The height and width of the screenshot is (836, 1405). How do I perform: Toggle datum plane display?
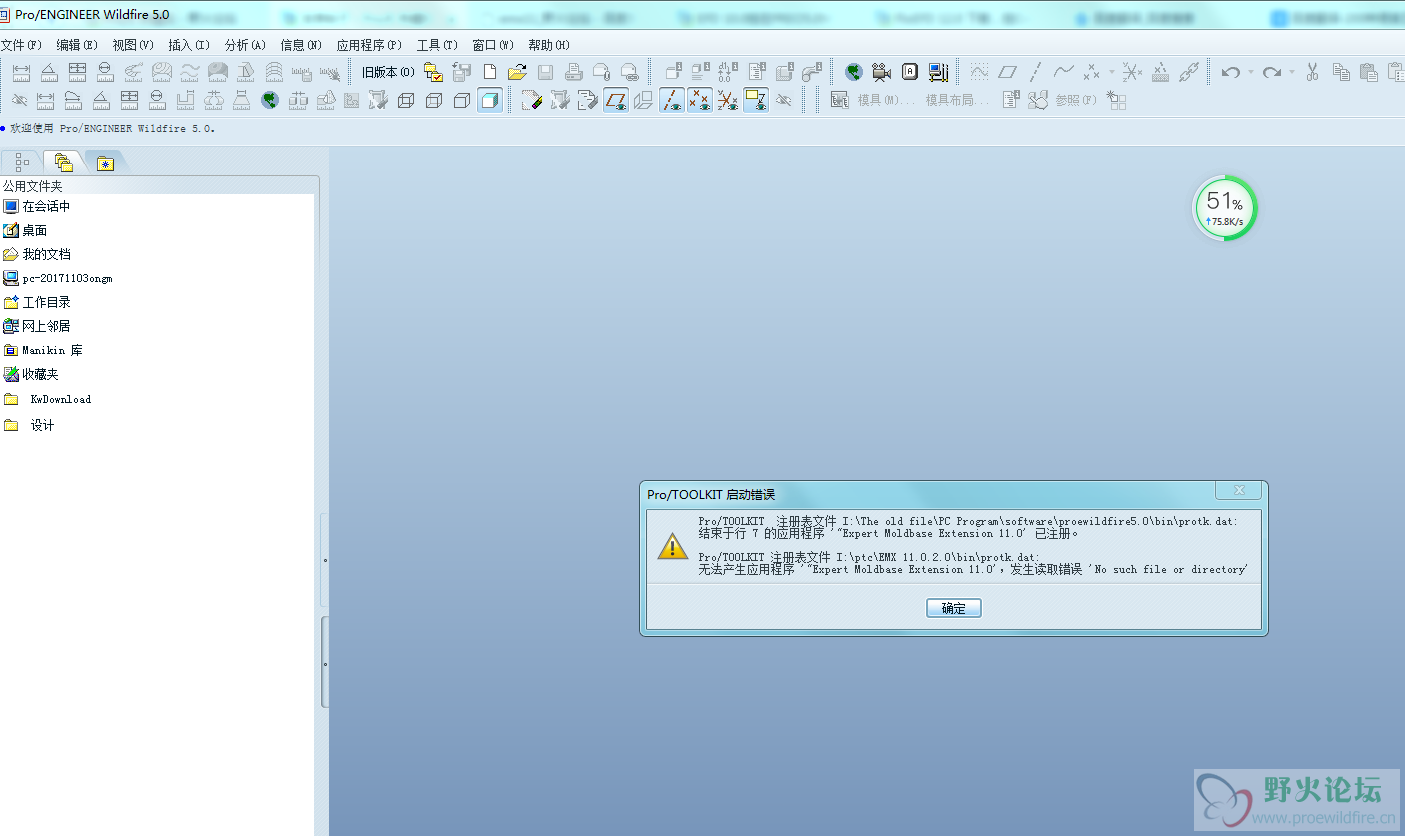pyautogui.click(x=616, y=100)
